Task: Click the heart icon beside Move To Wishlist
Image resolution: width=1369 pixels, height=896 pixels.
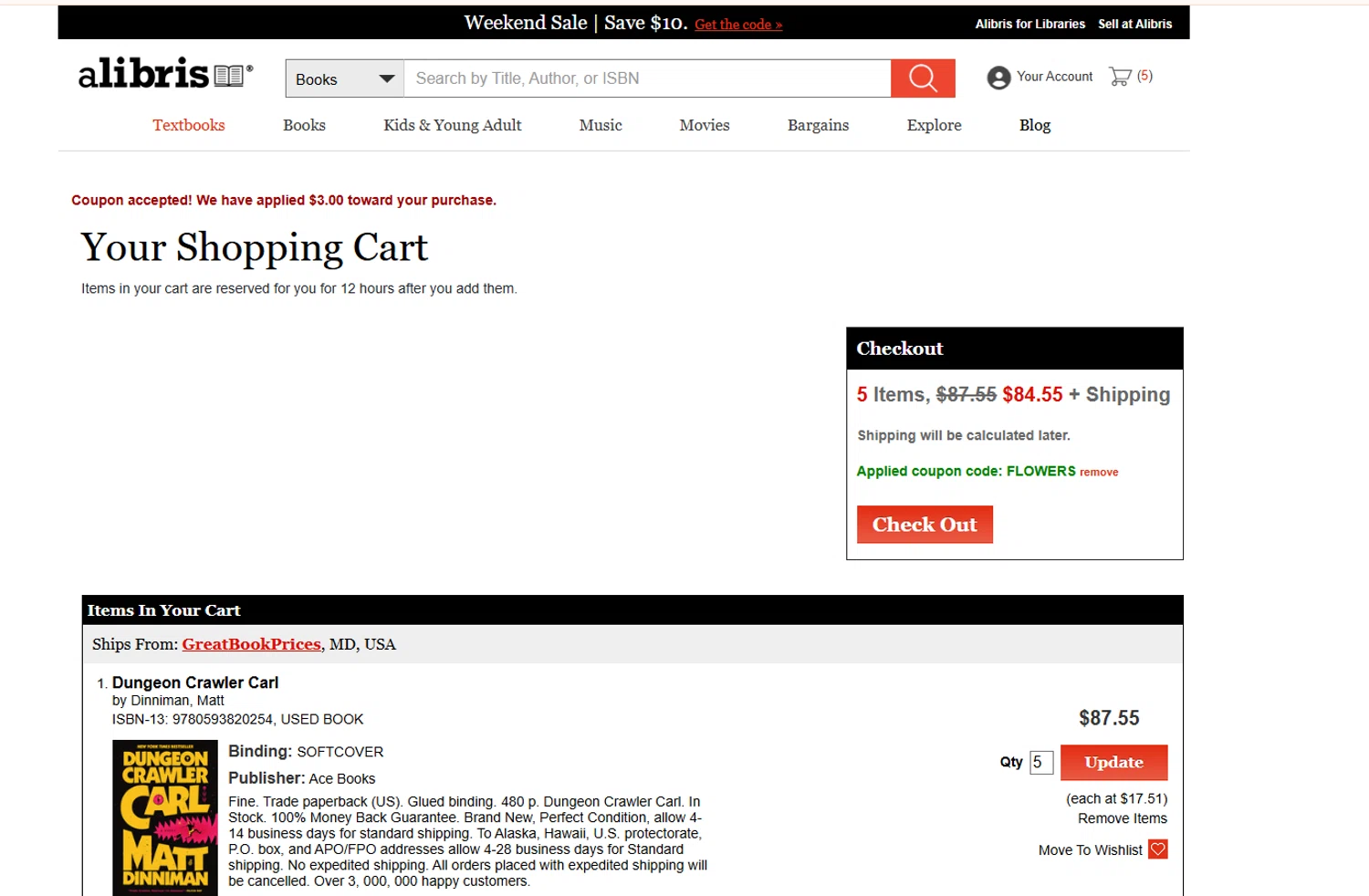Action: 1158,849
